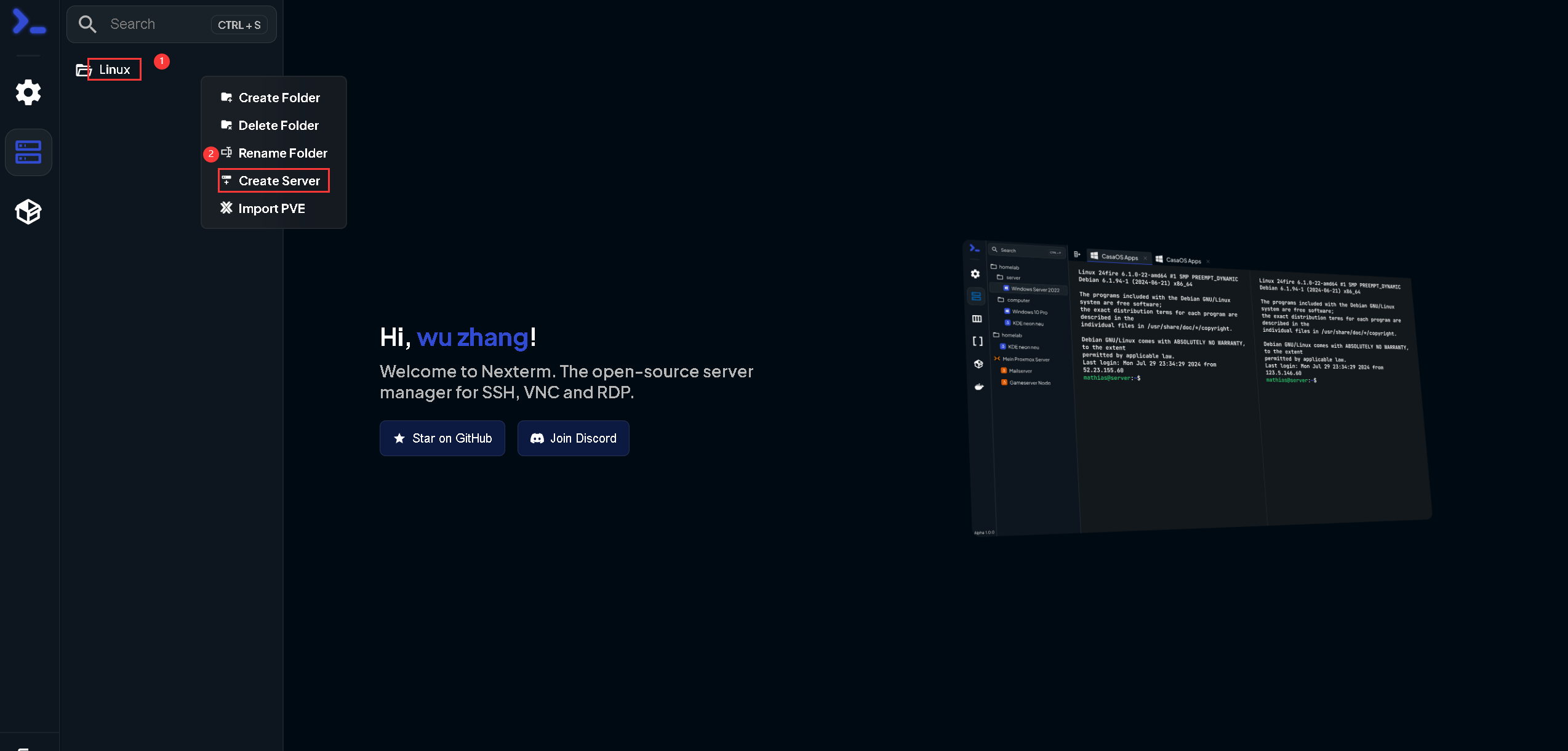Click the folder icon next to Linux
1568x751 pixels.
(x=82, y=70)
